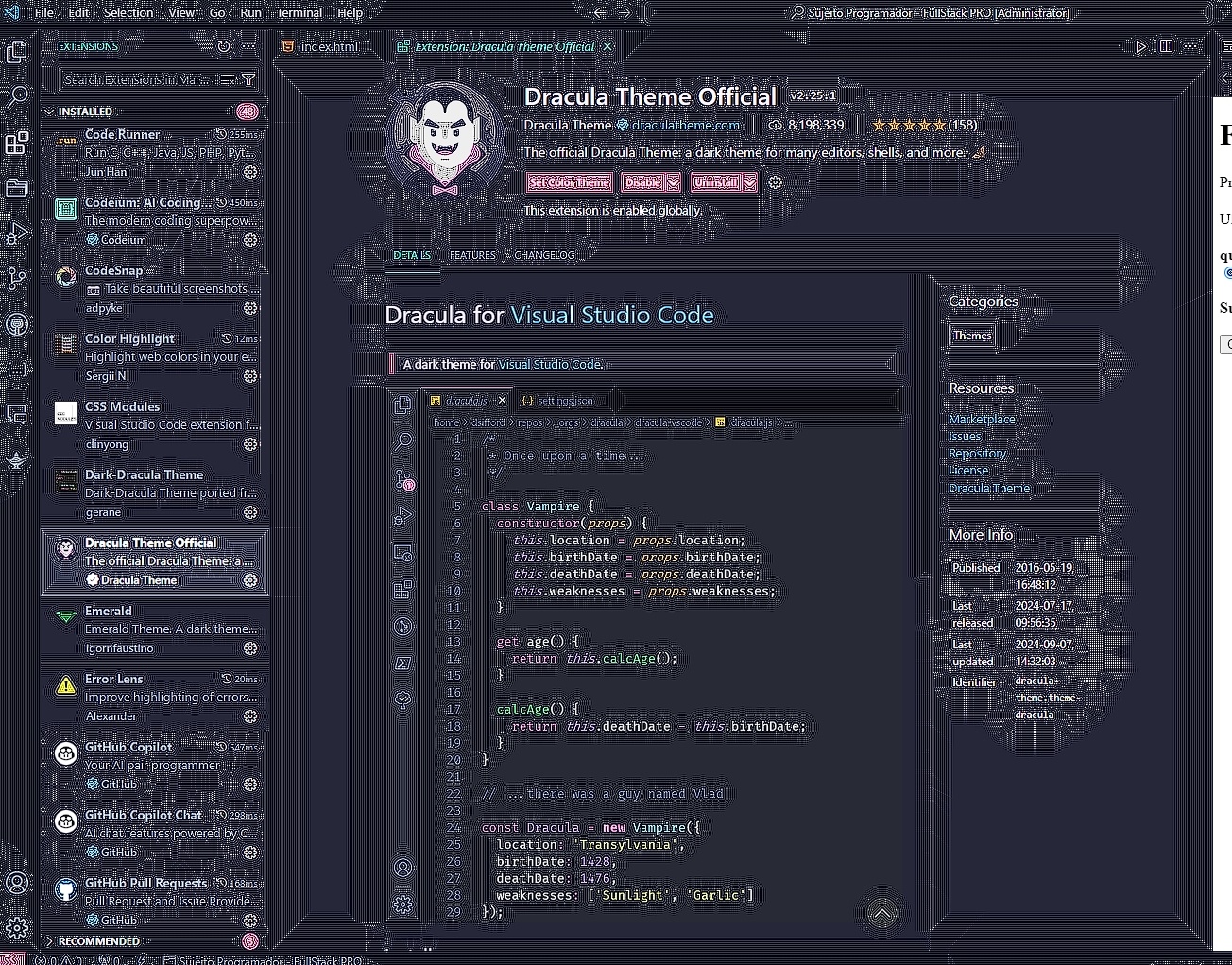Click the Run triangle in editor title bar
Screen dimensions: 1232x965
1141,46
